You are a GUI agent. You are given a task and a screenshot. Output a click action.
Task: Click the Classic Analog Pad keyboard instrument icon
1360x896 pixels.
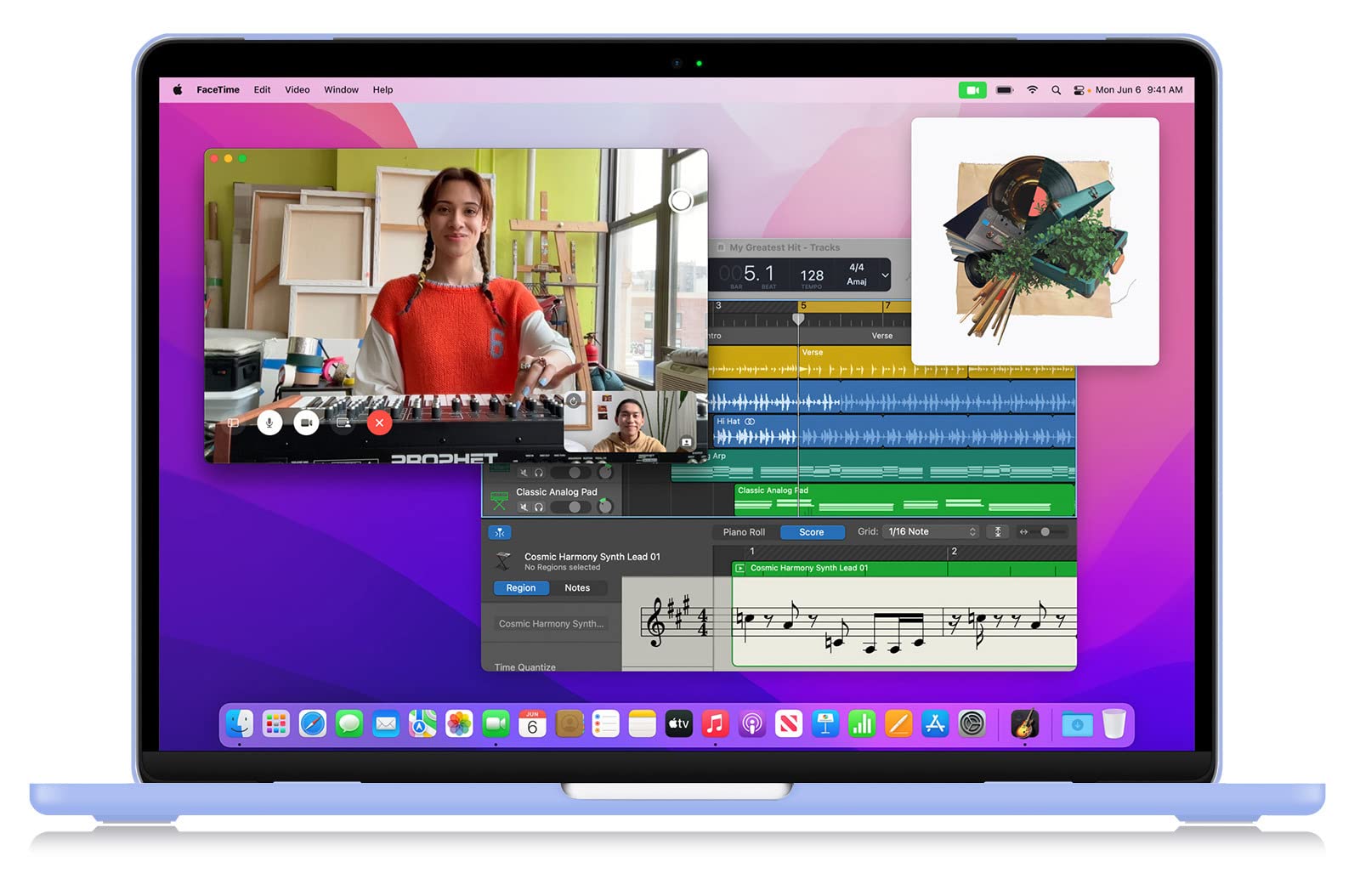pos(500,501)
